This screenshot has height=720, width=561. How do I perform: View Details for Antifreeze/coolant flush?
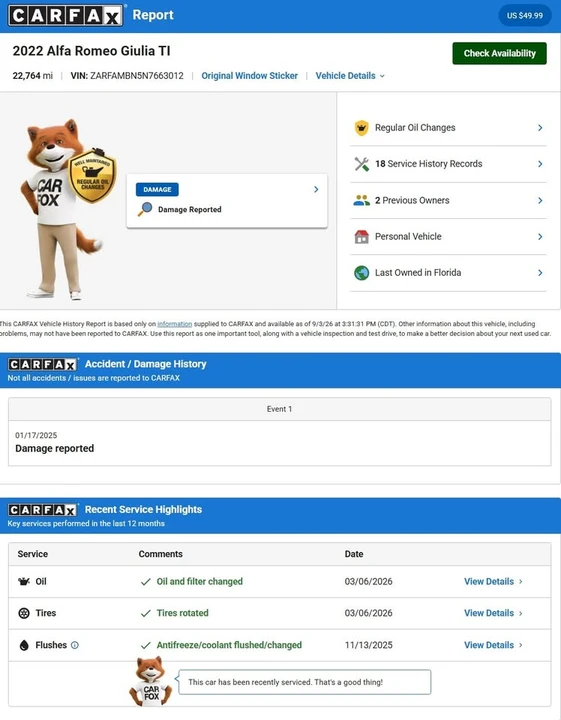click(494, 645)
